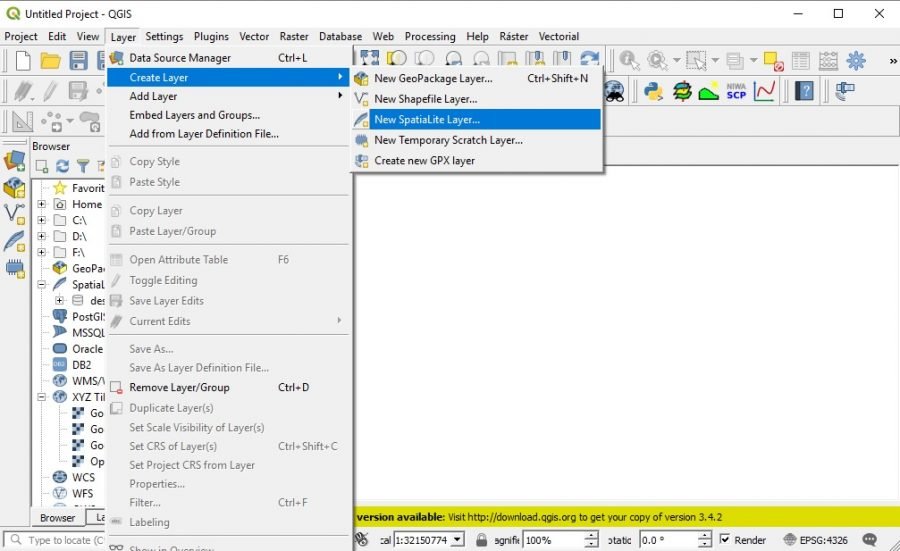The image size is (900, 551).
Task: Toggle the Render checkbox
Action: (x=725, y=540)
